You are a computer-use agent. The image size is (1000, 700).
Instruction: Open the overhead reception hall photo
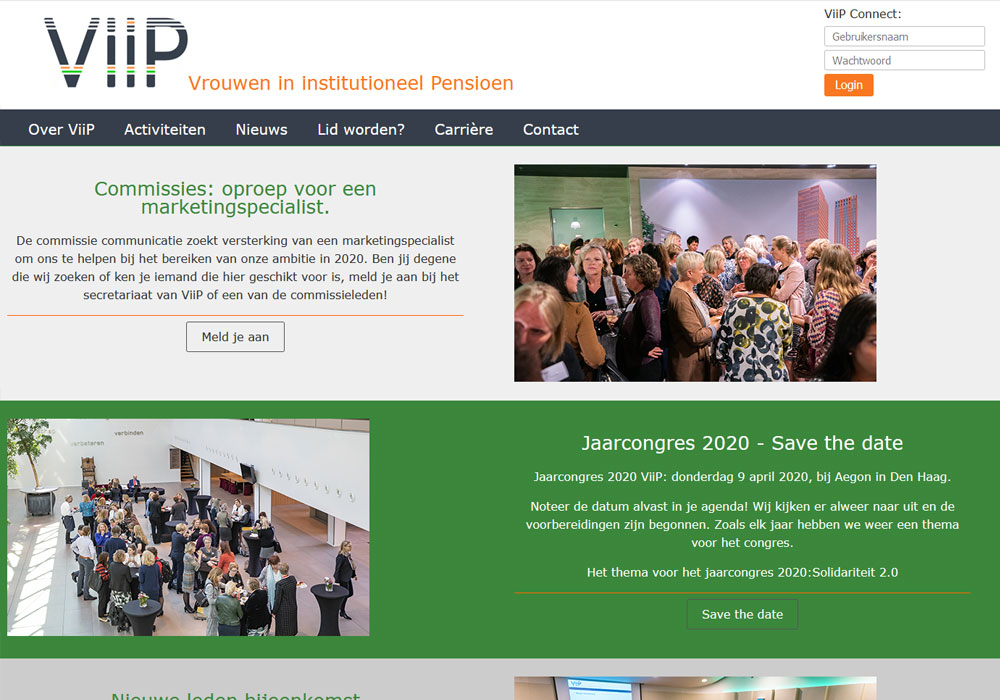click(188, 527)
